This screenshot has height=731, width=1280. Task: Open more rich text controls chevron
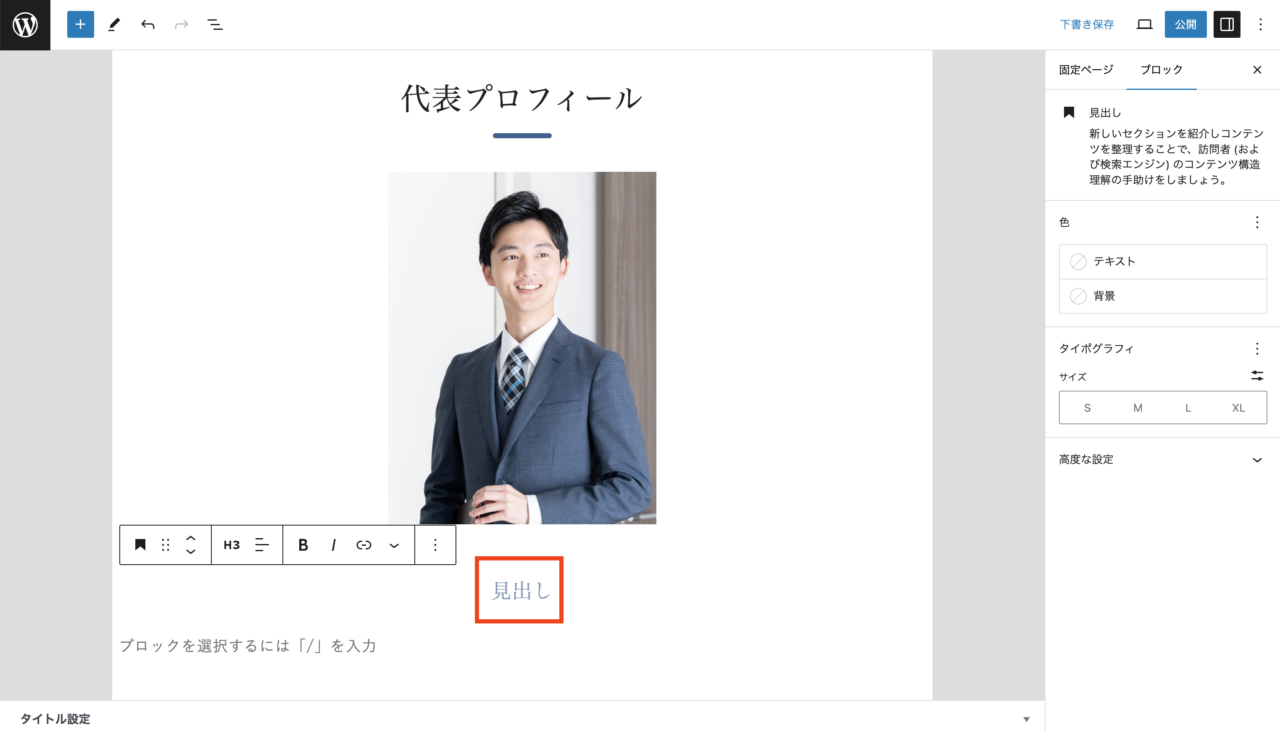point(394,545)
